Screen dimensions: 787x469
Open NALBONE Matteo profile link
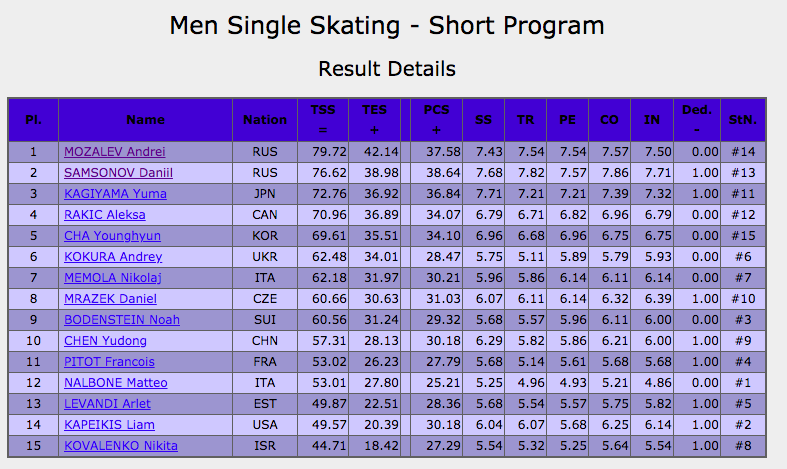(x=116, y=383)
